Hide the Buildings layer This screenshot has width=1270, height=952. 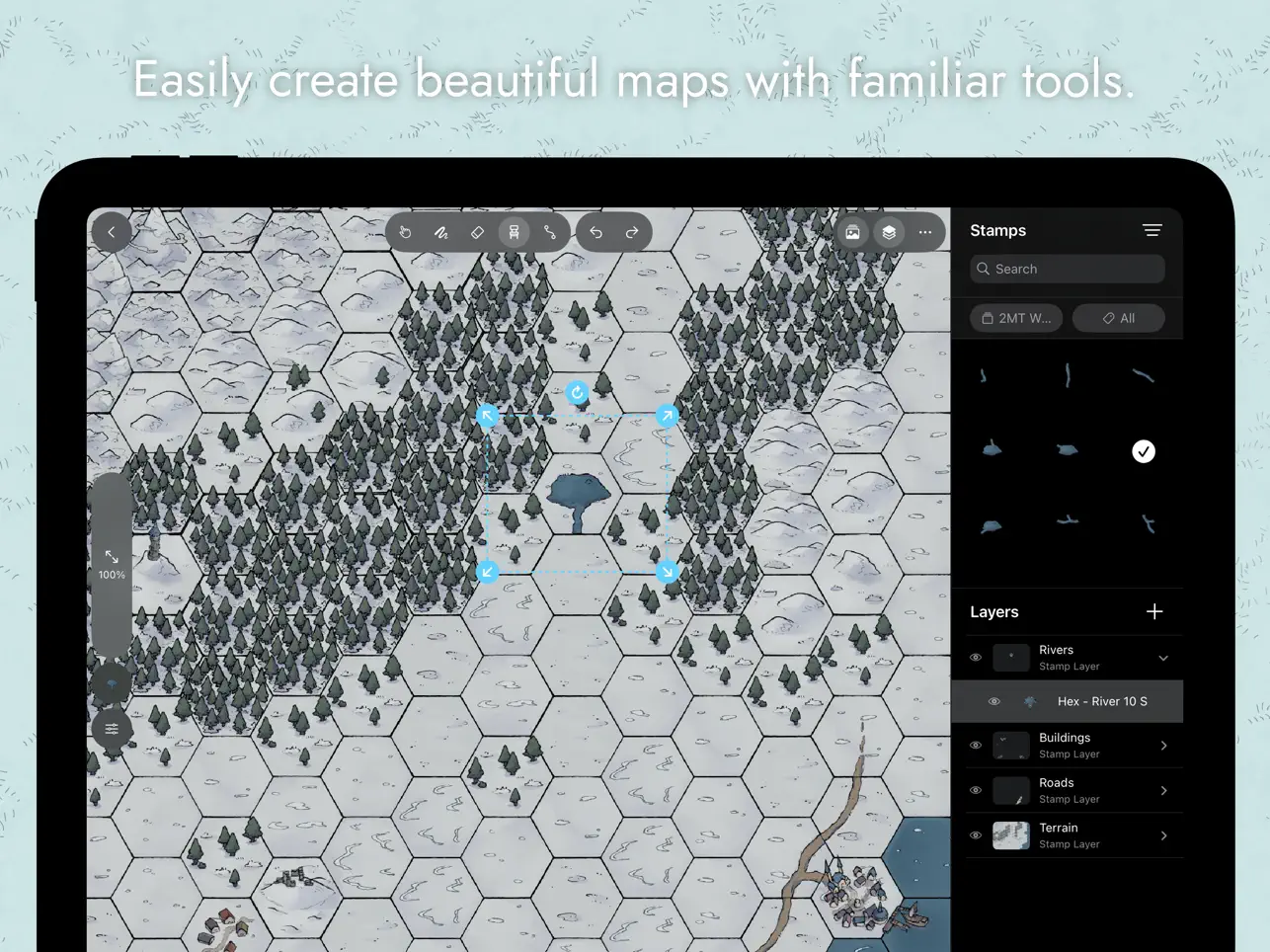click(x=975, y=745)
